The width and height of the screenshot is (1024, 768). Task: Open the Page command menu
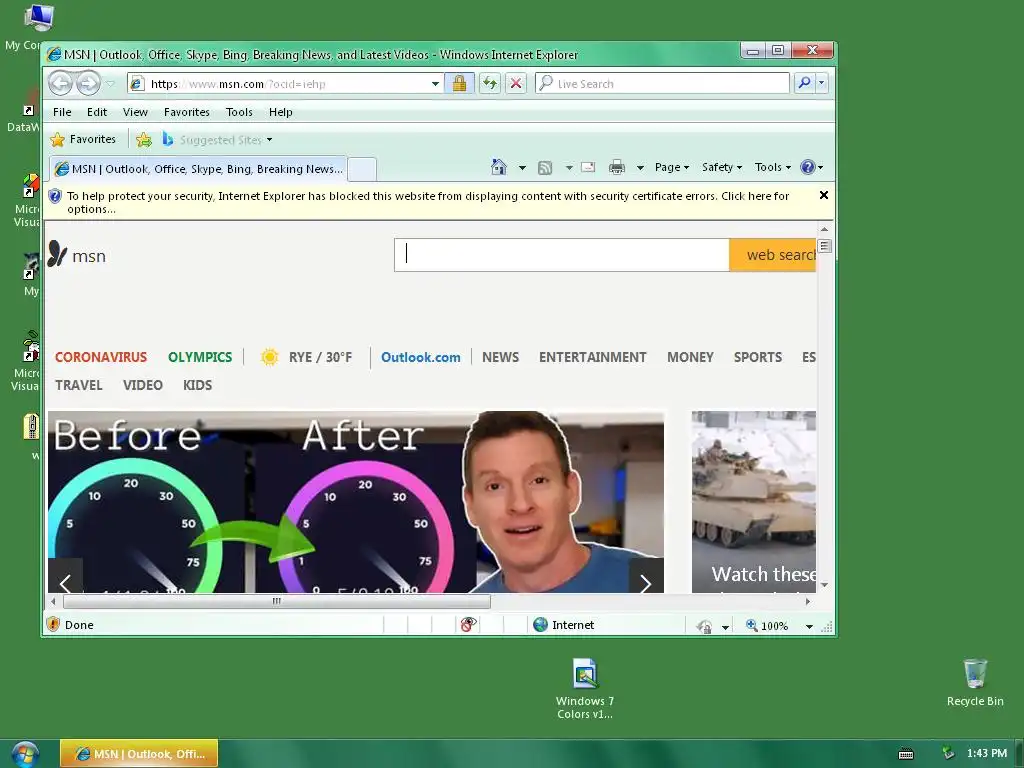(672, 167)
